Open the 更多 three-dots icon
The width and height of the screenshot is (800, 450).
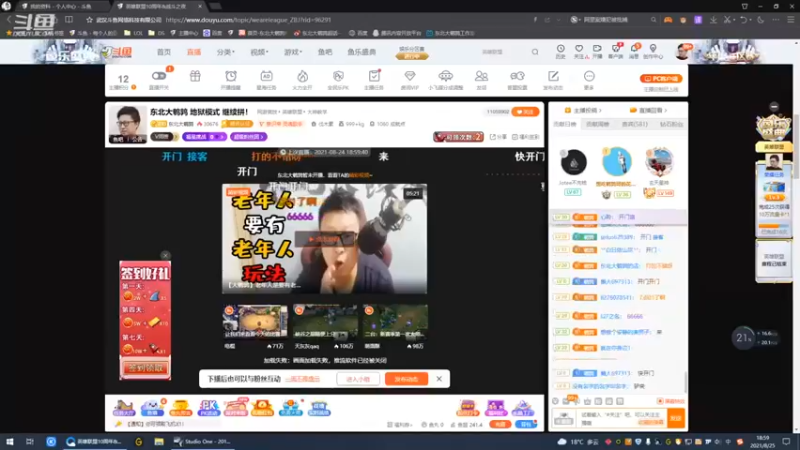[x=589, y=76]
